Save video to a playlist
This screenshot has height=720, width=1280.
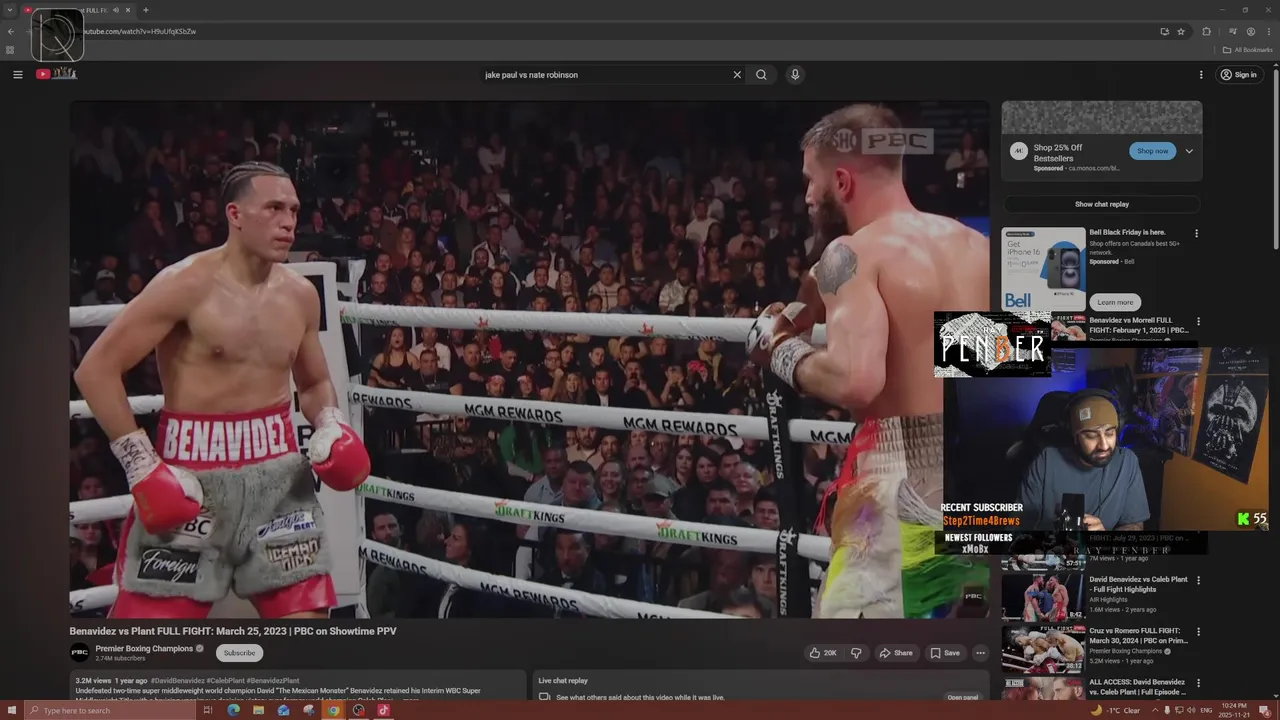[x=945, y=653]
